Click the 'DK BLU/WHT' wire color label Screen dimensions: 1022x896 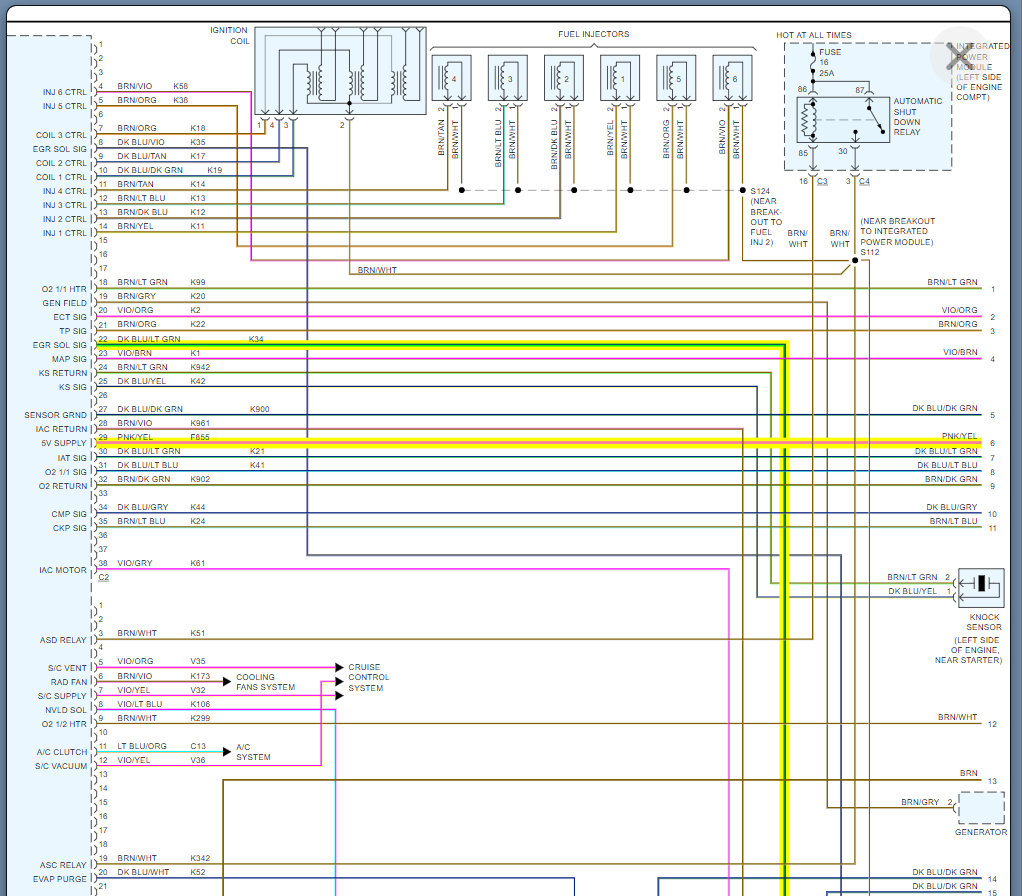coord(143,872)
